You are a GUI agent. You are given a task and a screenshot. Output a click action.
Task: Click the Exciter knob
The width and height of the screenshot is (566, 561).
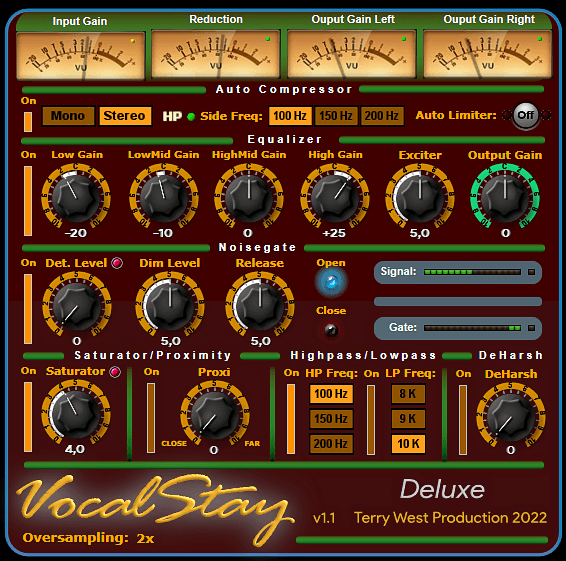point(420,197)
